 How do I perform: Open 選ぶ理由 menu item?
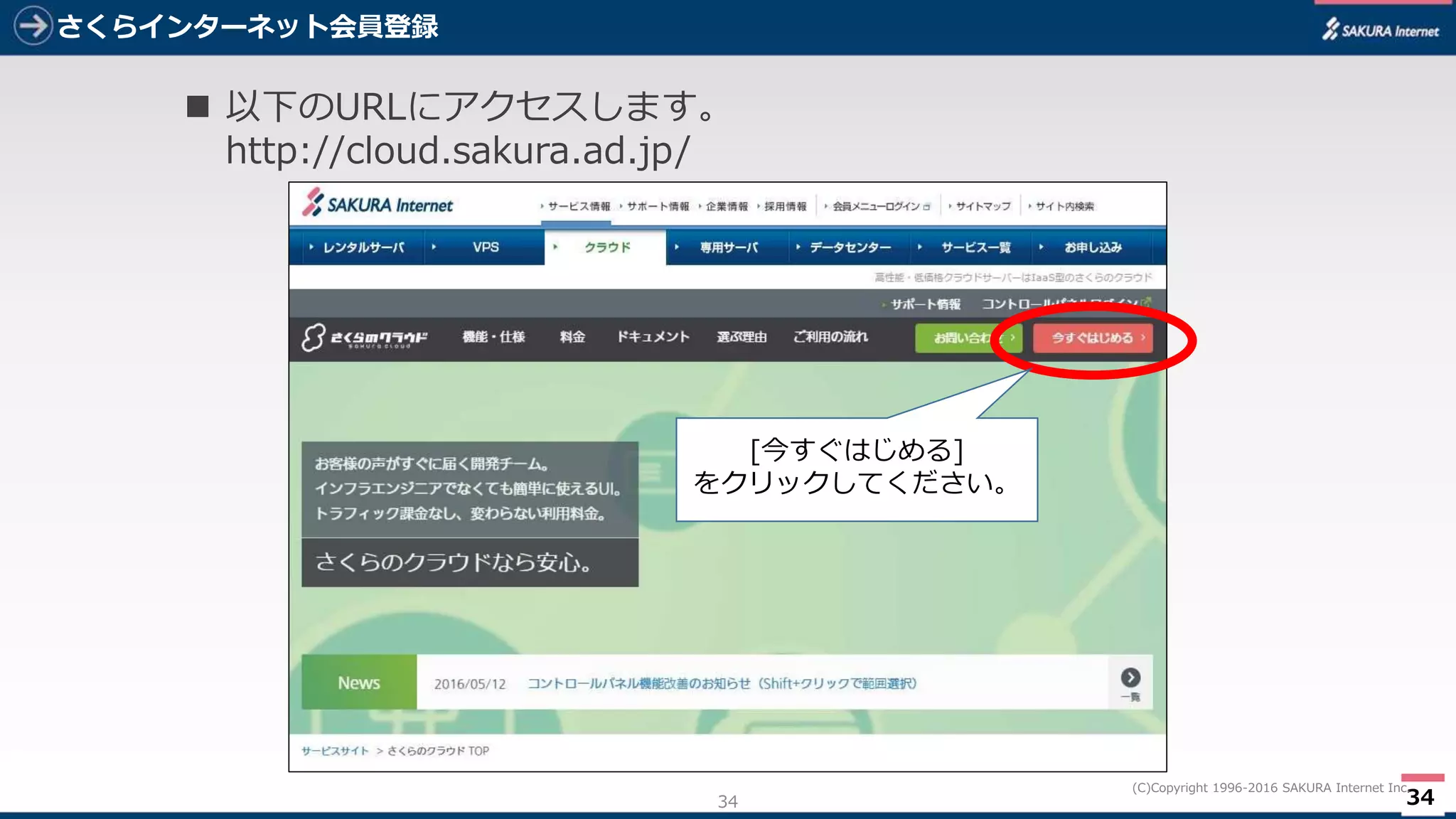click(x=742, y=337)
